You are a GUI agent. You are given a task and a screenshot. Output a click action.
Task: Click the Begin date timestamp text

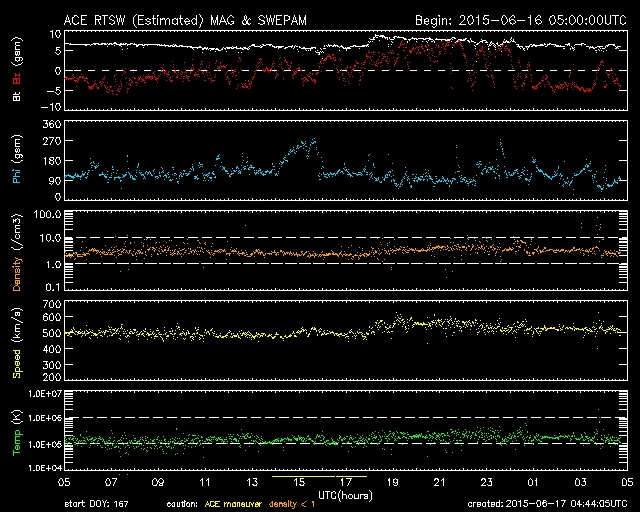coord(520,19)
